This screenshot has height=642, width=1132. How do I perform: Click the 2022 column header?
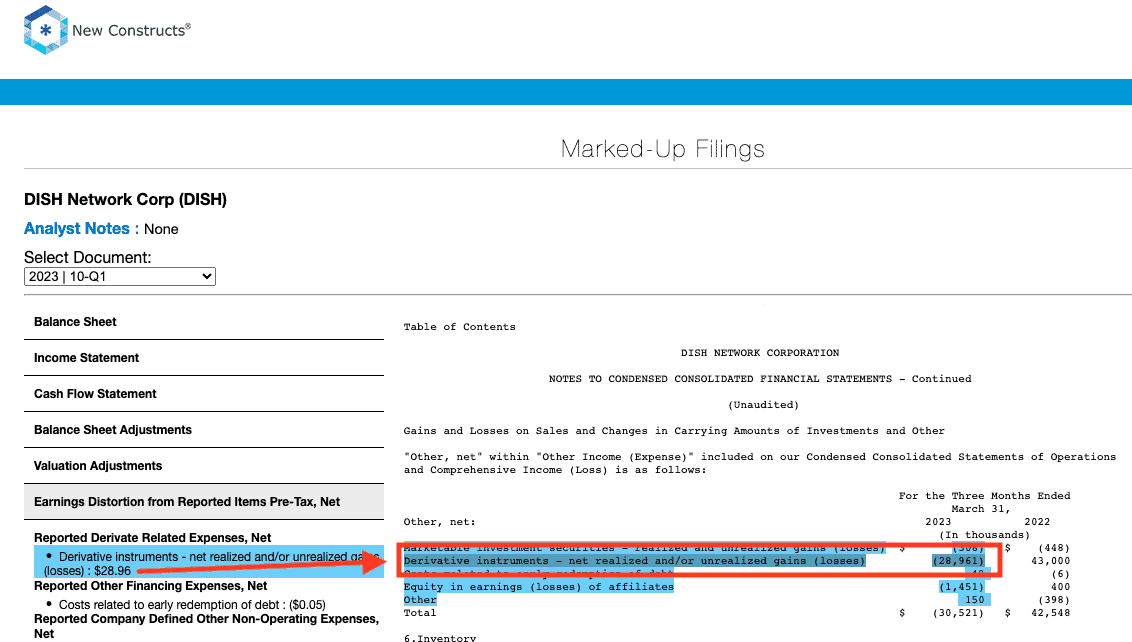point(1037,522)
